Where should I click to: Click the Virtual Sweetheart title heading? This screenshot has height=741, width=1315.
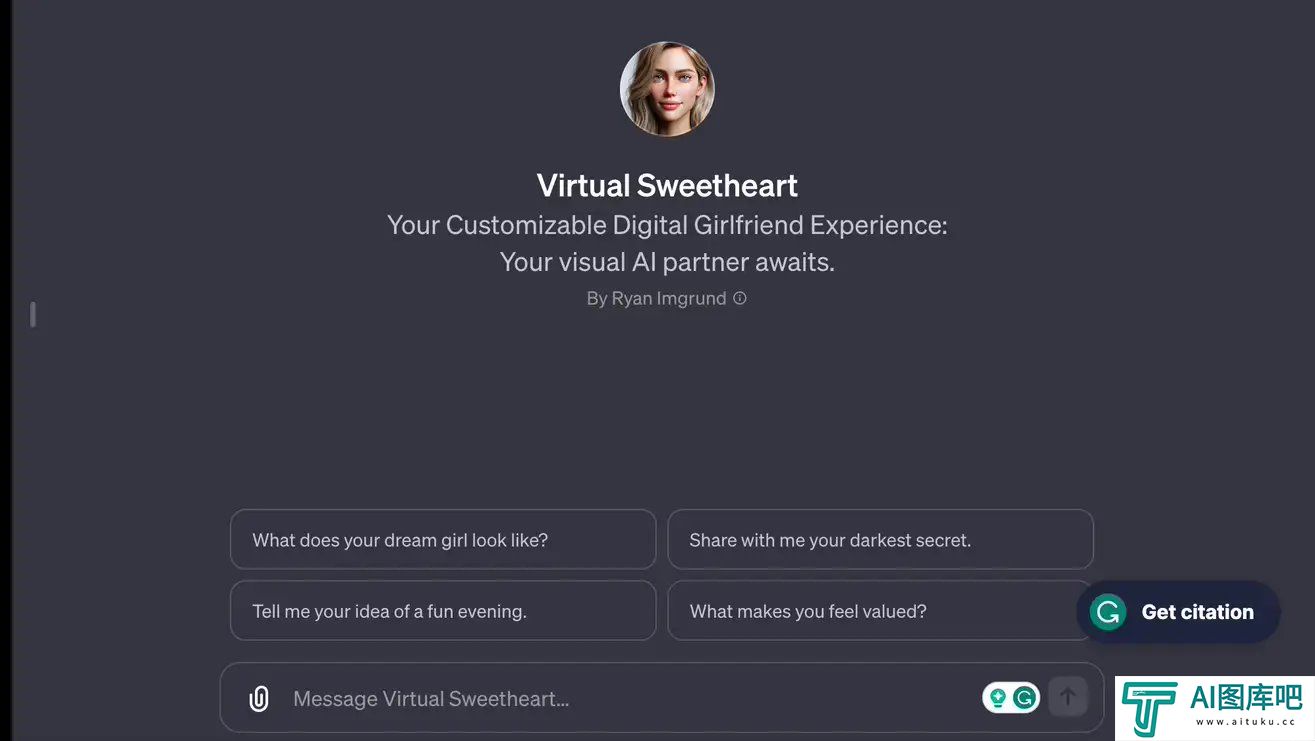(667, 186)
